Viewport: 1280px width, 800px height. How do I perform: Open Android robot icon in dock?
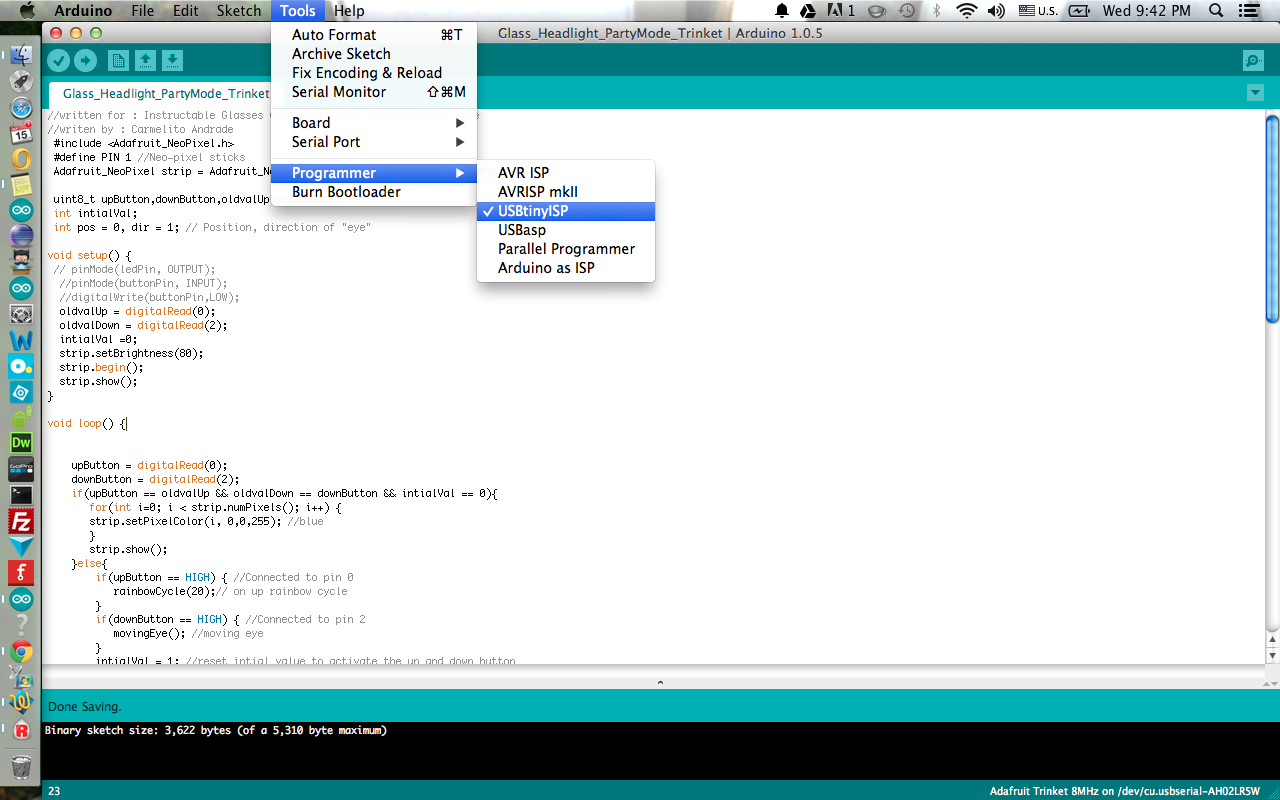(21, 417)
